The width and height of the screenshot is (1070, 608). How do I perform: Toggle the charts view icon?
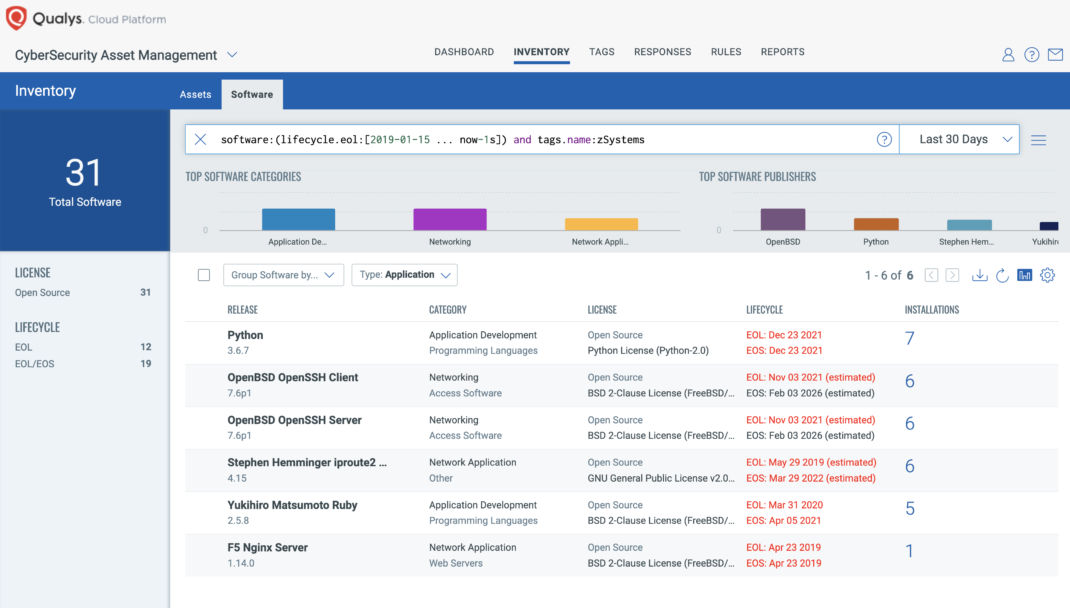click(1023, 274)
